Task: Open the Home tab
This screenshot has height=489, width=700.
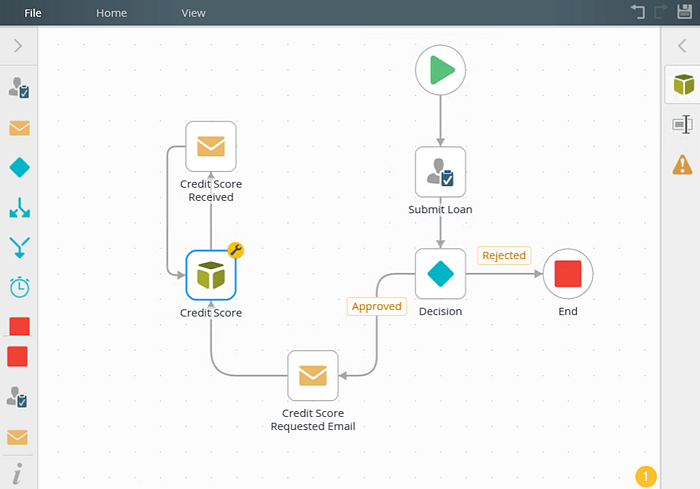Action: pos(111,13)
